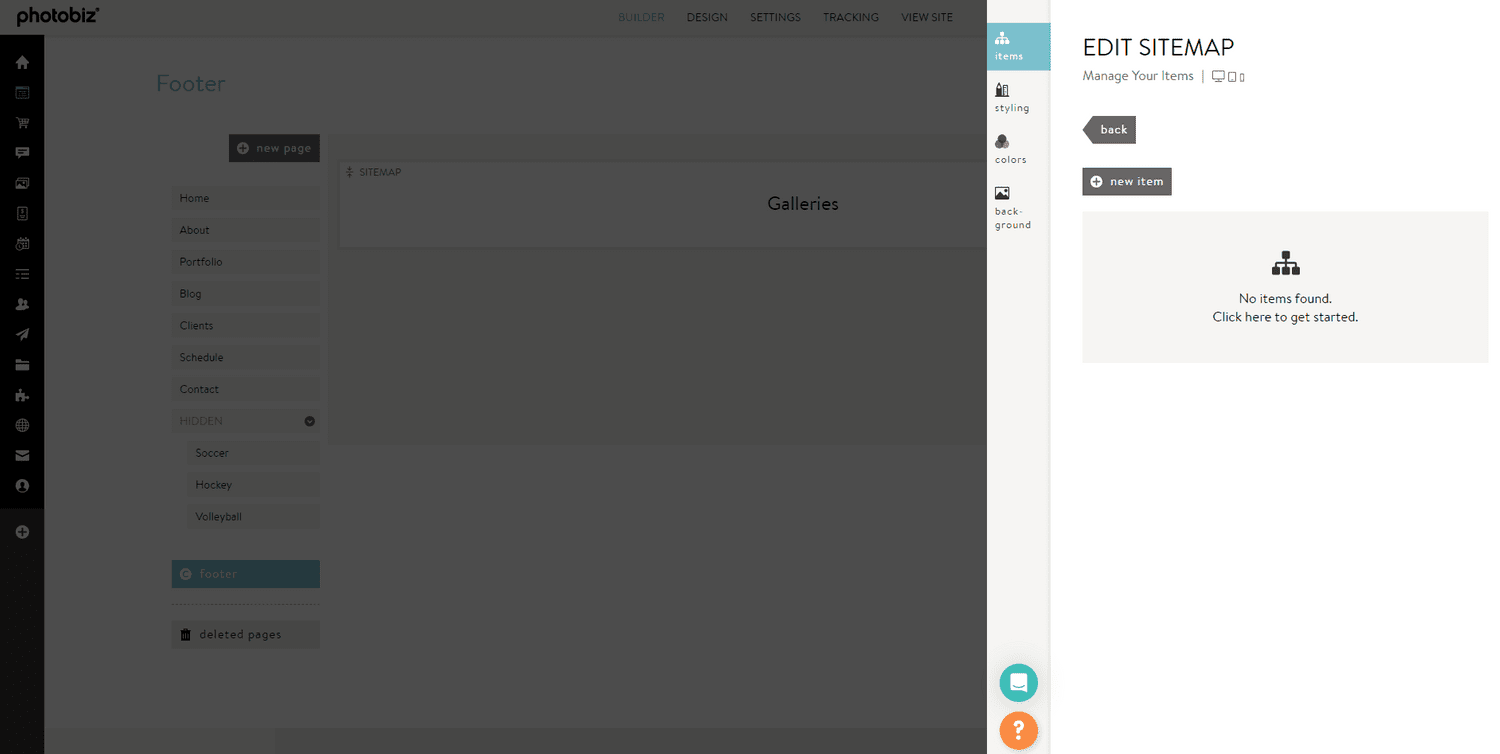Open the TRACKING menu in top bar
Viewport: 1500px width, 754px height.
point(850,17)
